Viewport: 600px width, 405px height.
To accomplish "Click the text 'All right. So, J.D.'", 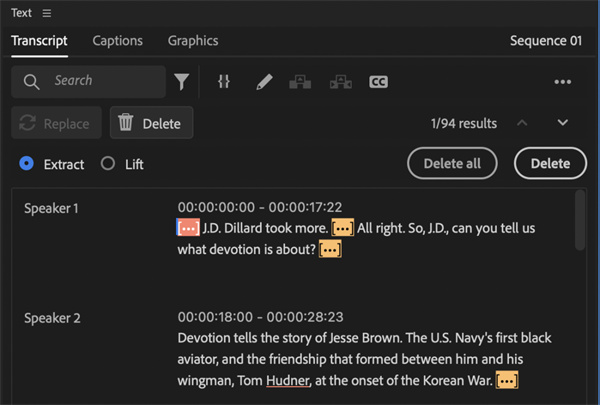I will [x=403, y=228].
